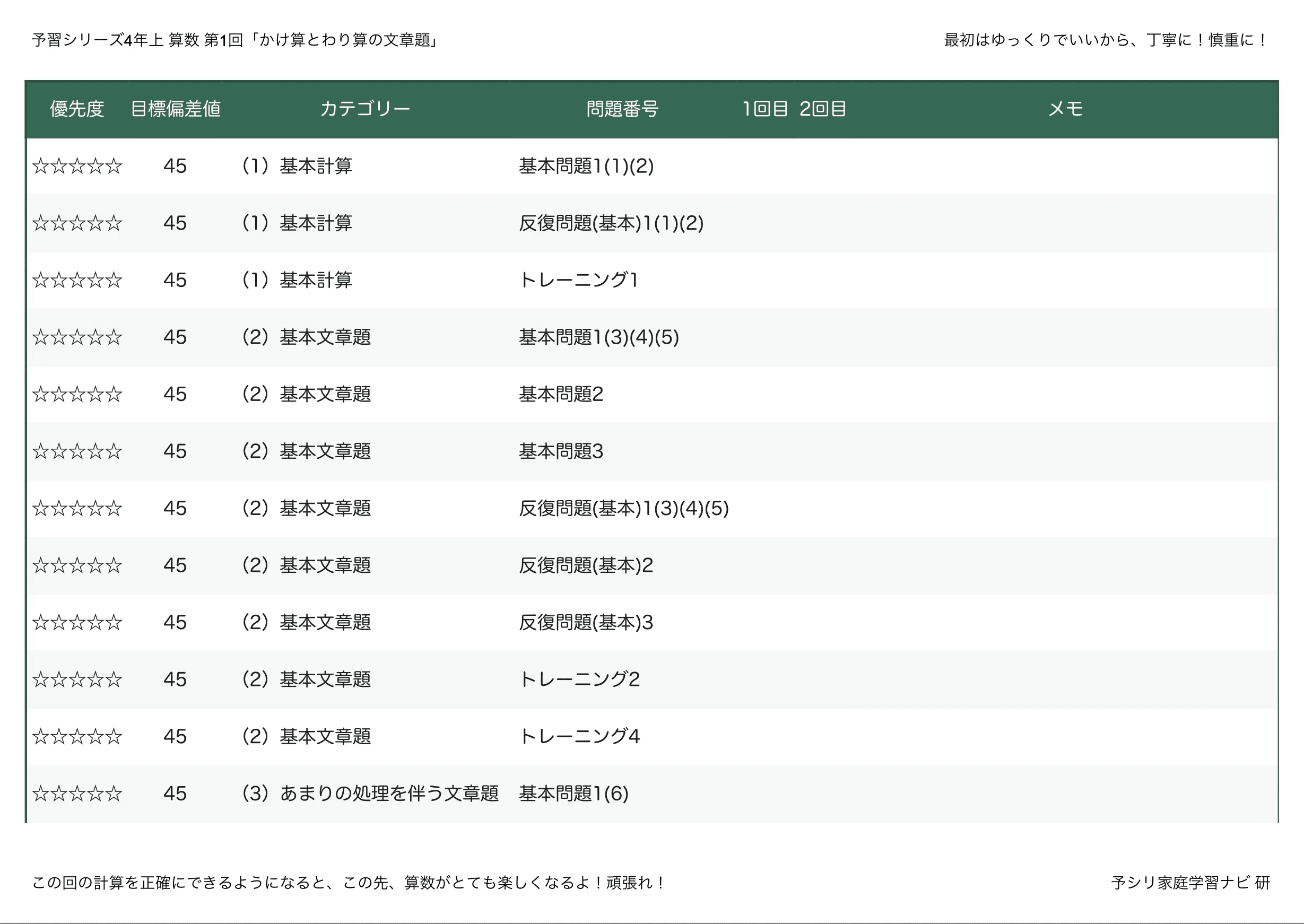Click the 45 value in the トレーニング4 row
This screenshot has width=1304, height=924.
175,736
